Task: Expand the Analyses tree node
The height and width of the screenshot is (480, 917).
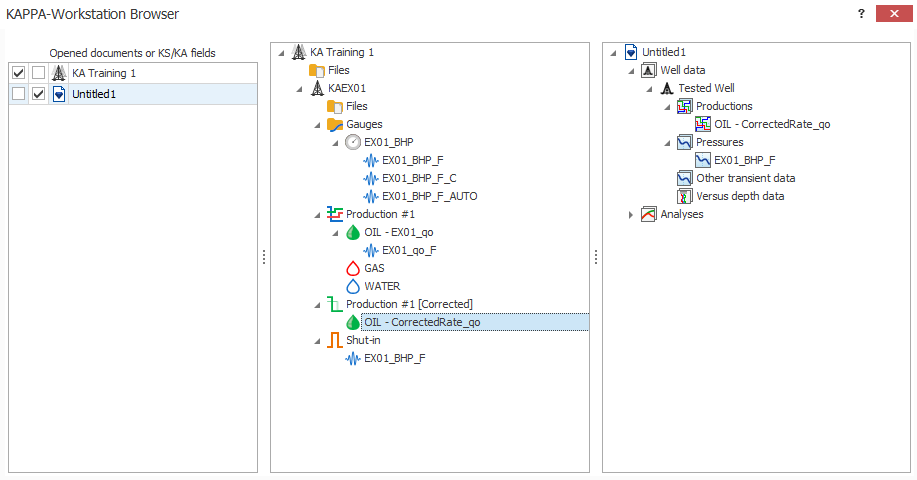Action: click(630, 214)
